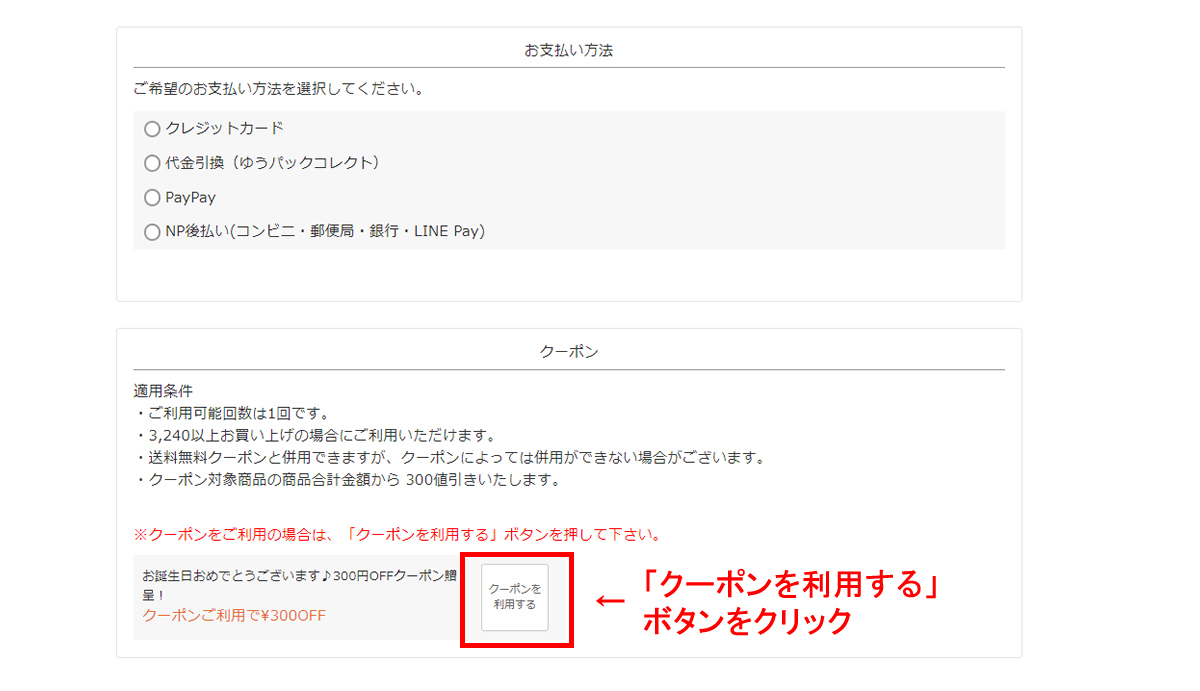Click the クレジットカード label text
The image size is (1200, 691).
click(224, 128)
